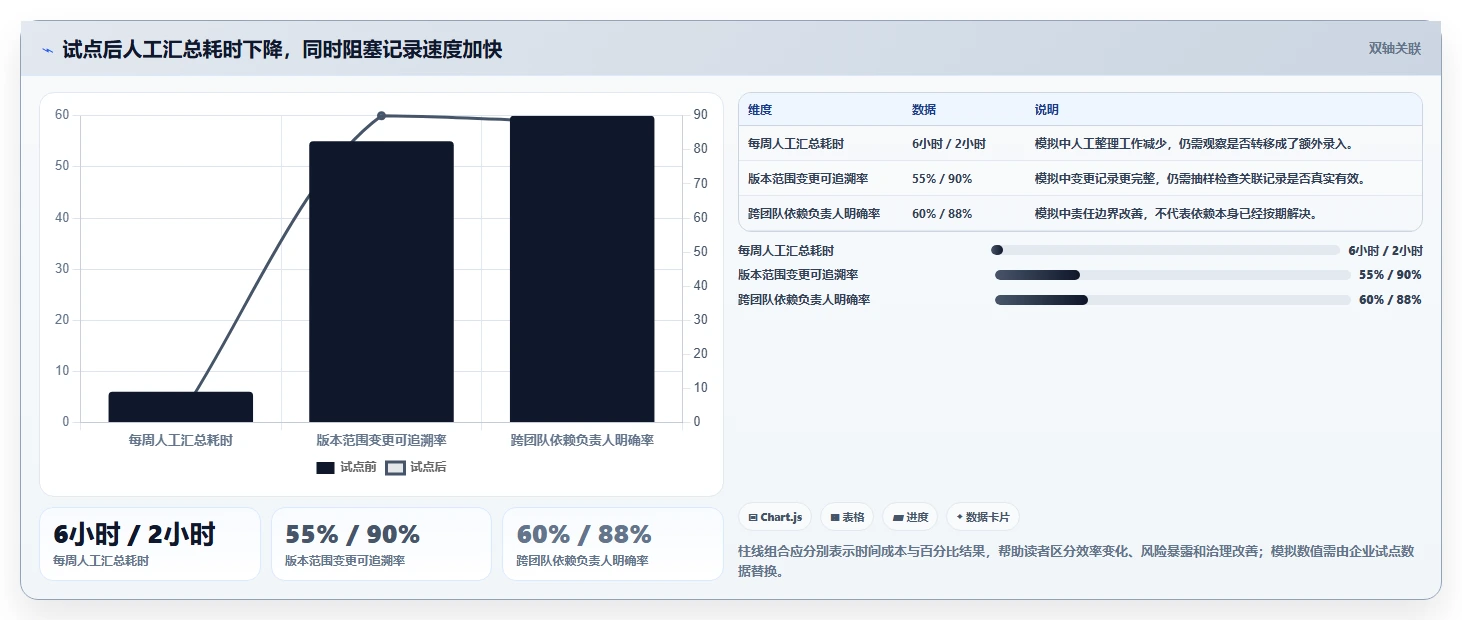This screenshot has height=620, width=1462.
Task: Click the 每周人工汇总耗时 label in the progress list
Action: [x=786, y=251]
